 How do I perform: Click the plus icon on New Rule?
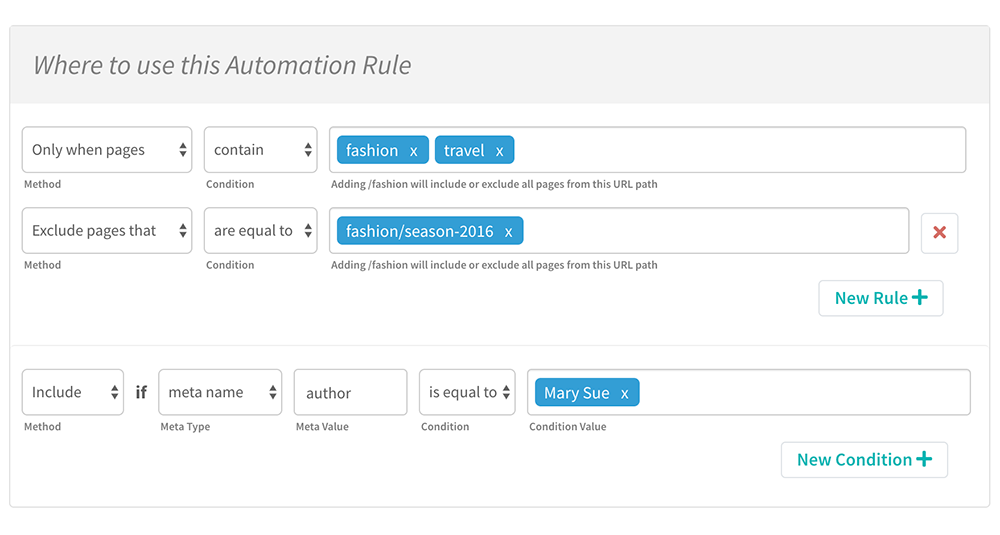click(x=919, y=298)
